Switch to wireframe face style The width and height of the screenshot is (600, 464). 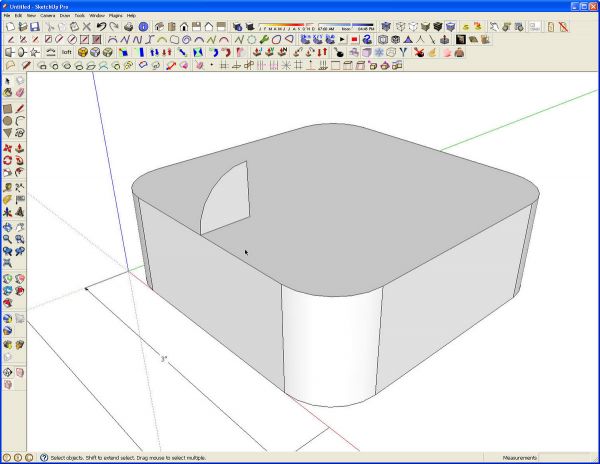click(400, 26)
